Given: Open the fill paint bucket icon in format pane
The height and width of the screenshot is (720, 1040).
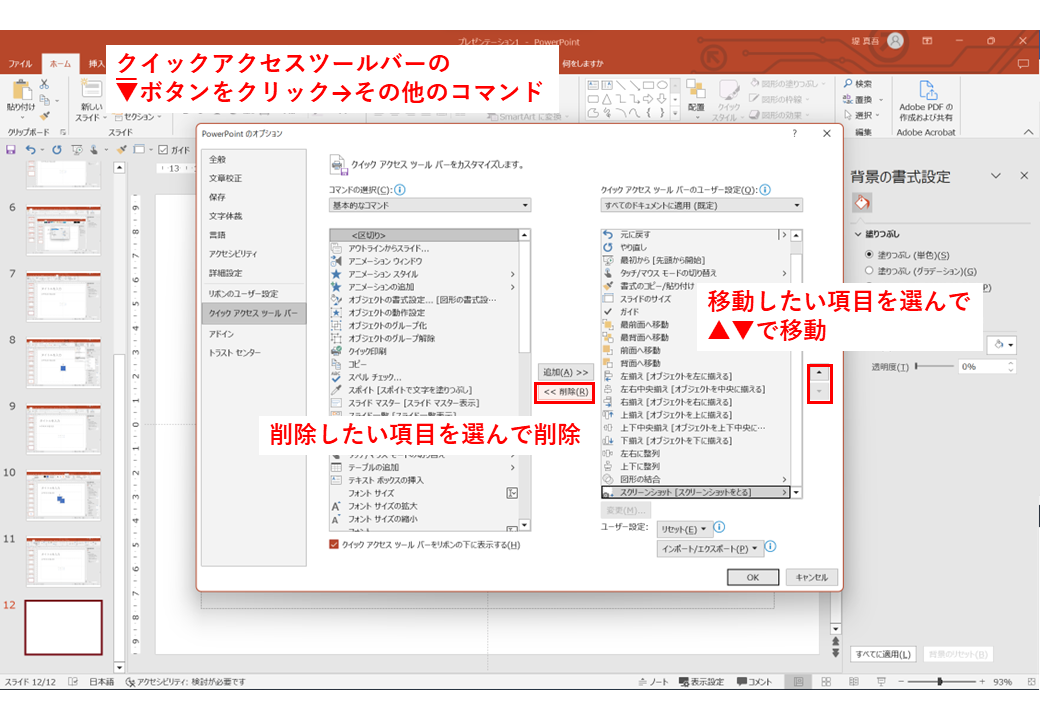Looking at the screenshot, I should coord(862,203).
